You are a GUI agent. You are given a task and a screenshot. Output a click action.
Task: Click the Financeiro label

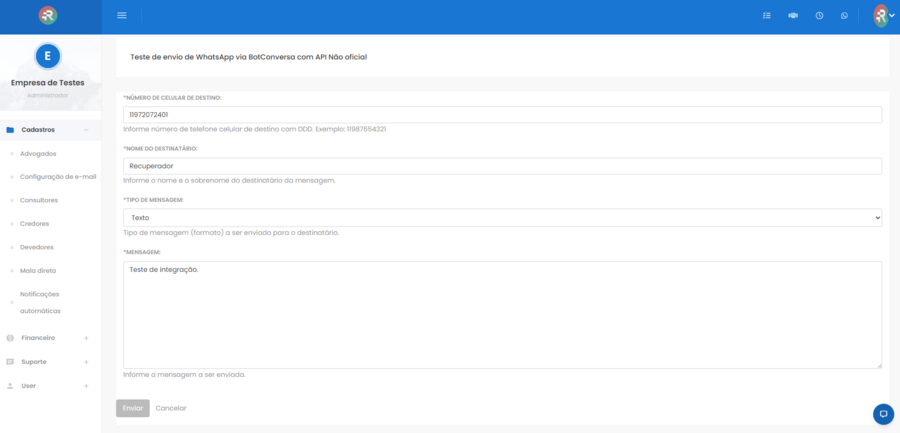click(38, 338)
